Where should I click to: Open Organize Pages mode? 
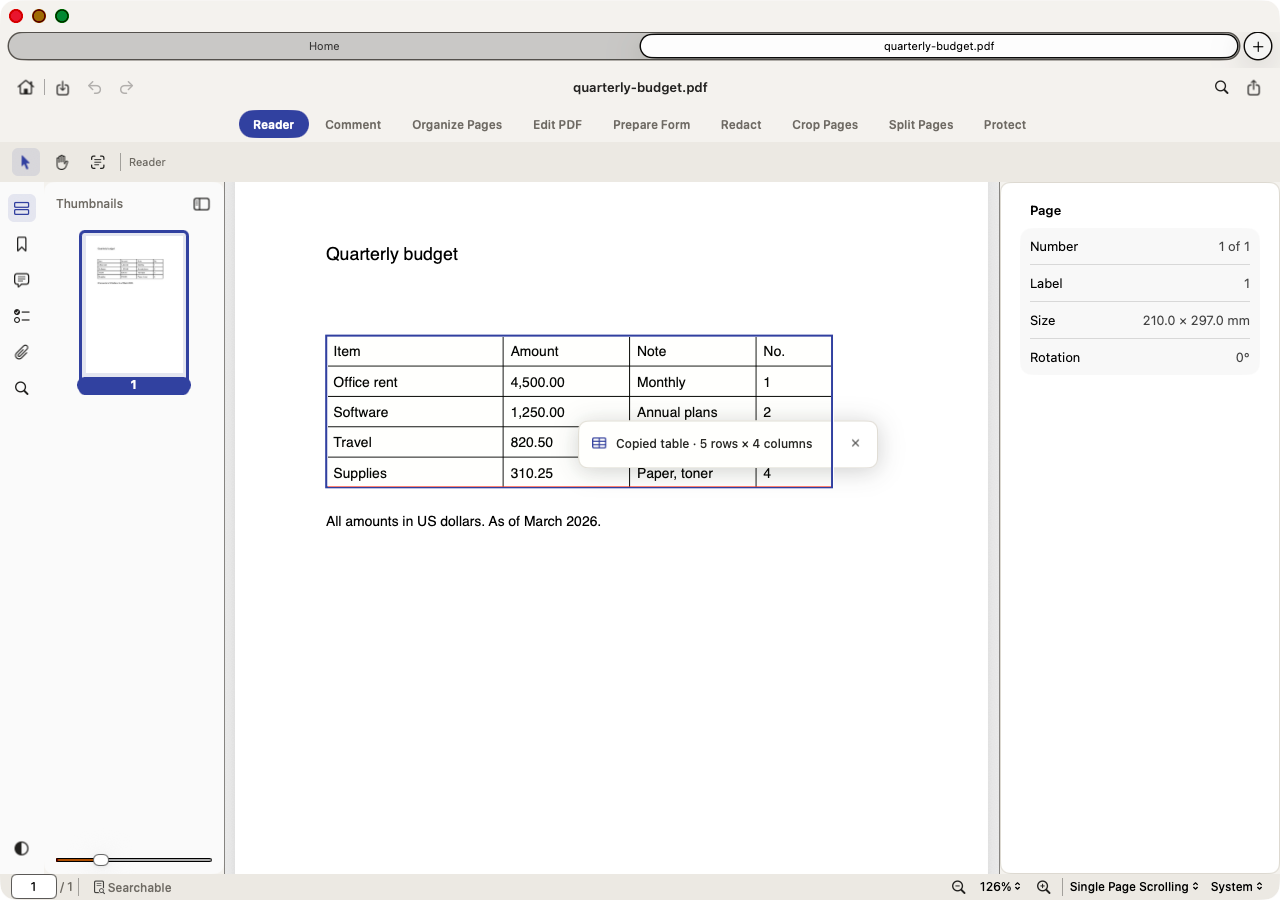[x=457, y=125]
